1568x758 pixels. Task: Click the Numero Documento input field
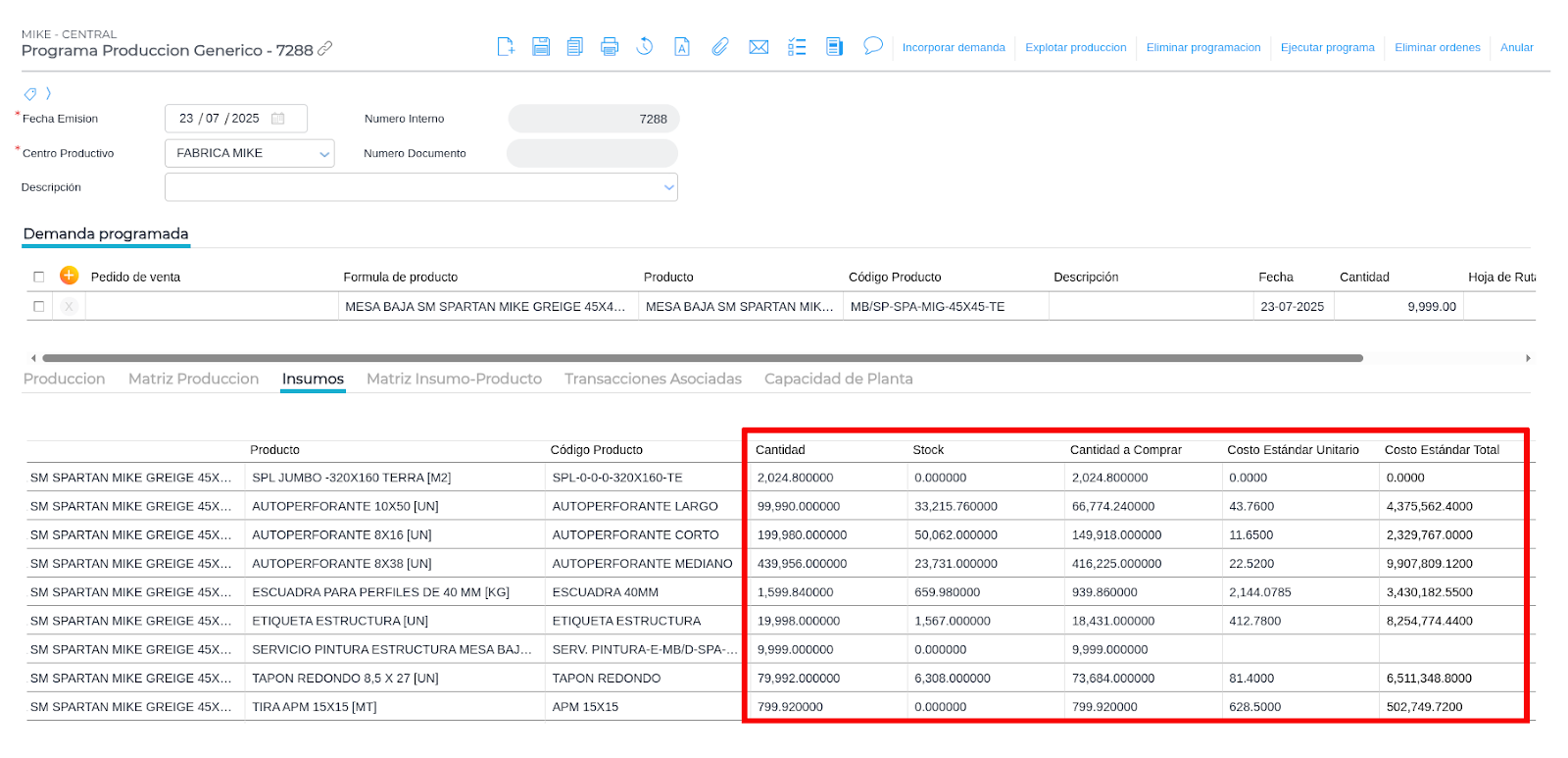(x=592, y=153)
